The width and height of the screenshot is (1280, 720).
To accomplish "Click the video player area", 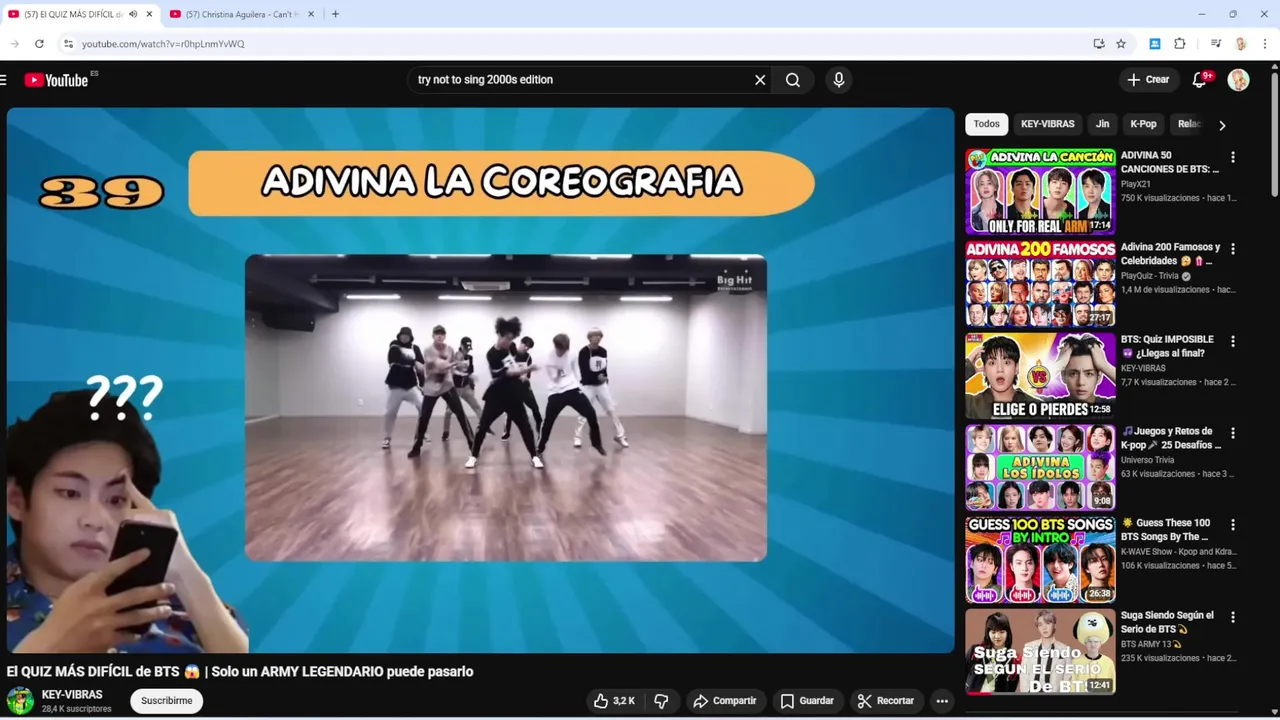I will (480, 380).
